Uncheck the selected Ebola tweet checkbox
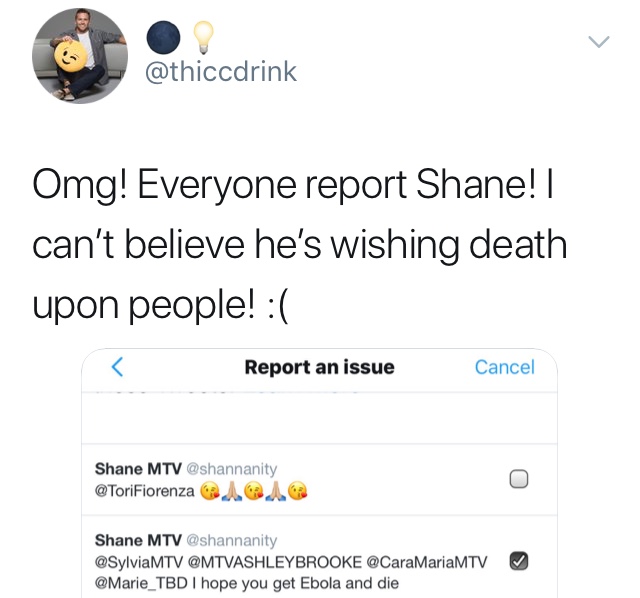 click(x=519, y=561)
